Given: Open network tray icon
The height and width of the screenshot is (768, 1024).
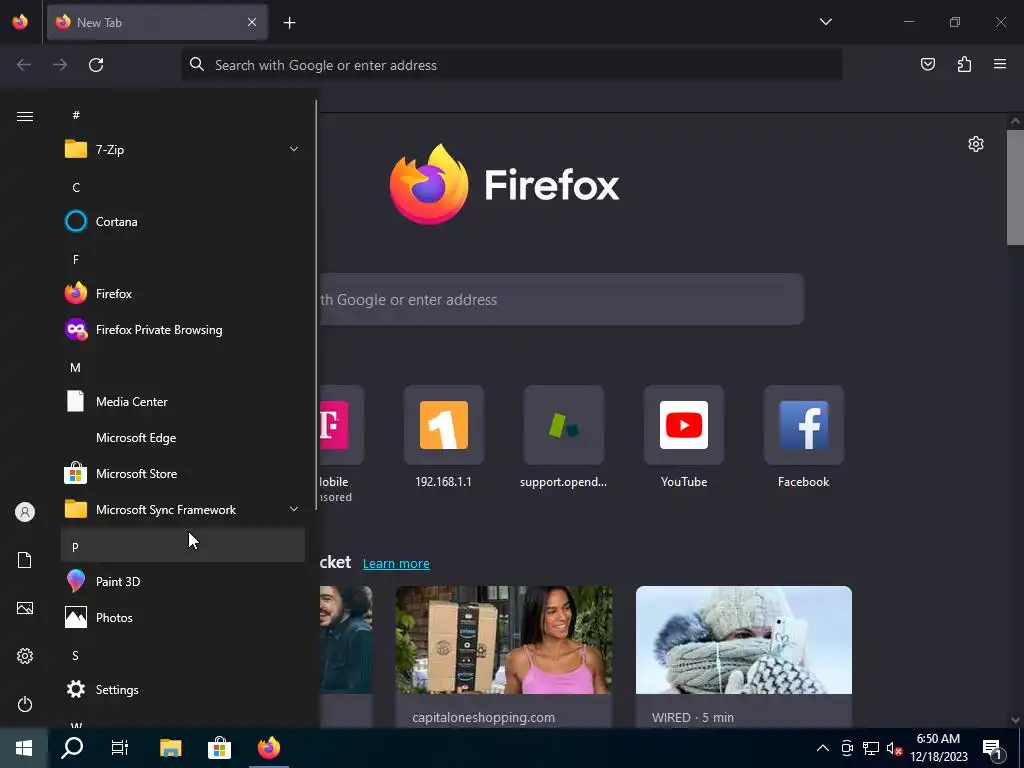Looking at the screenshot, I should 871,748.
